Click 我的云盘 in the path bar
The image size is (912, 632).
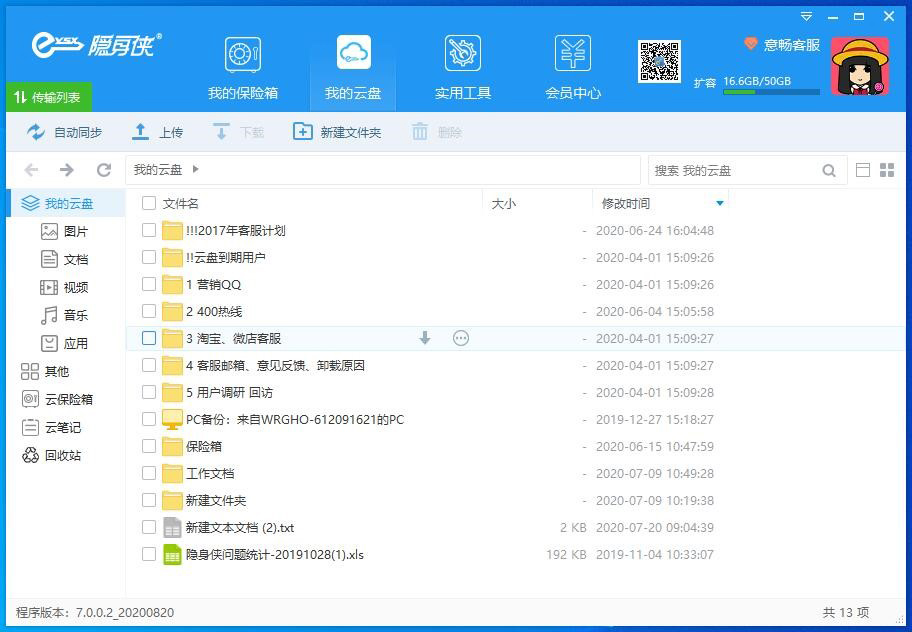click(x=158, y=170)
